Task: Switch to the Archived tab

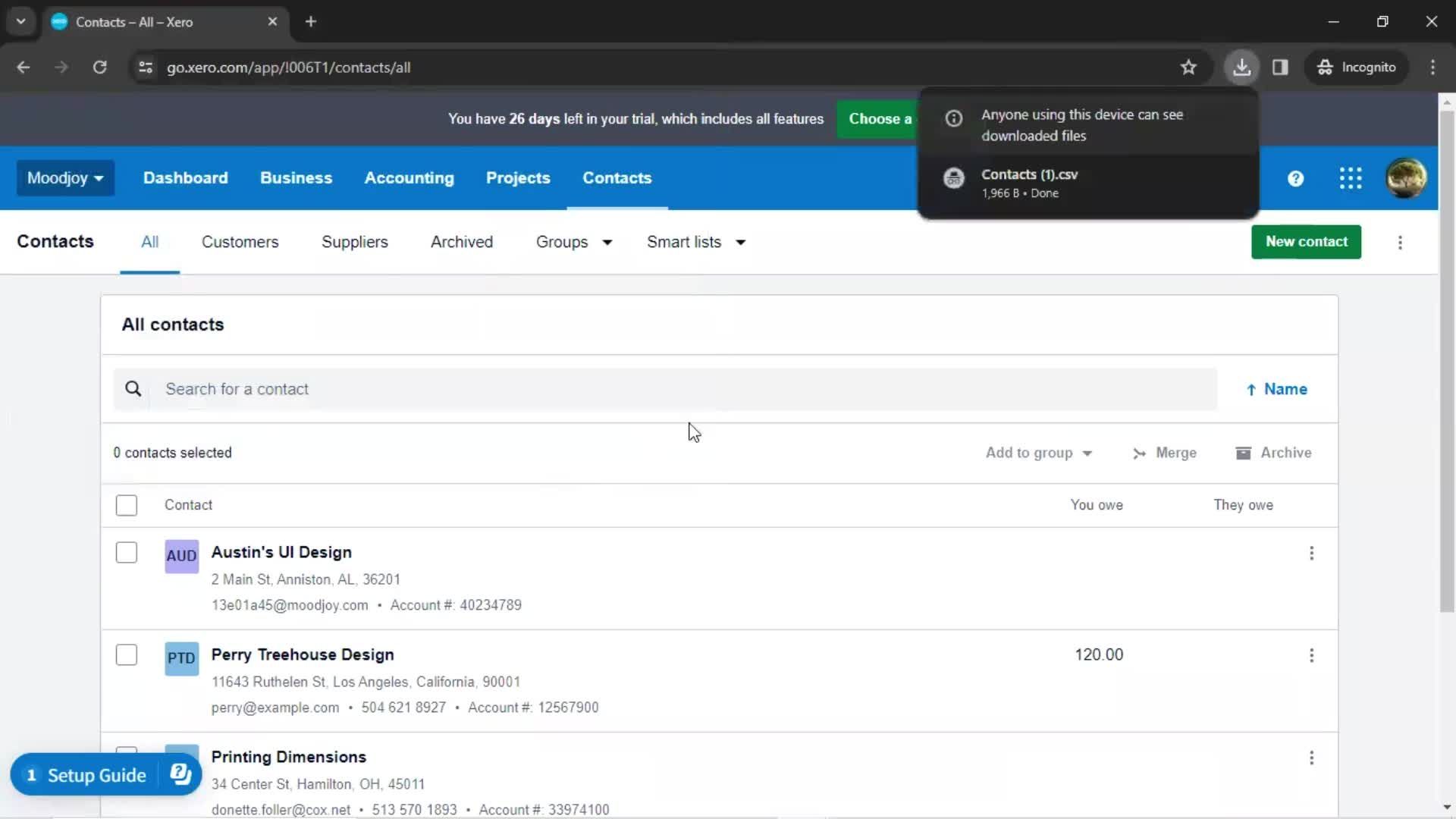Action: (x=461, y=243)
